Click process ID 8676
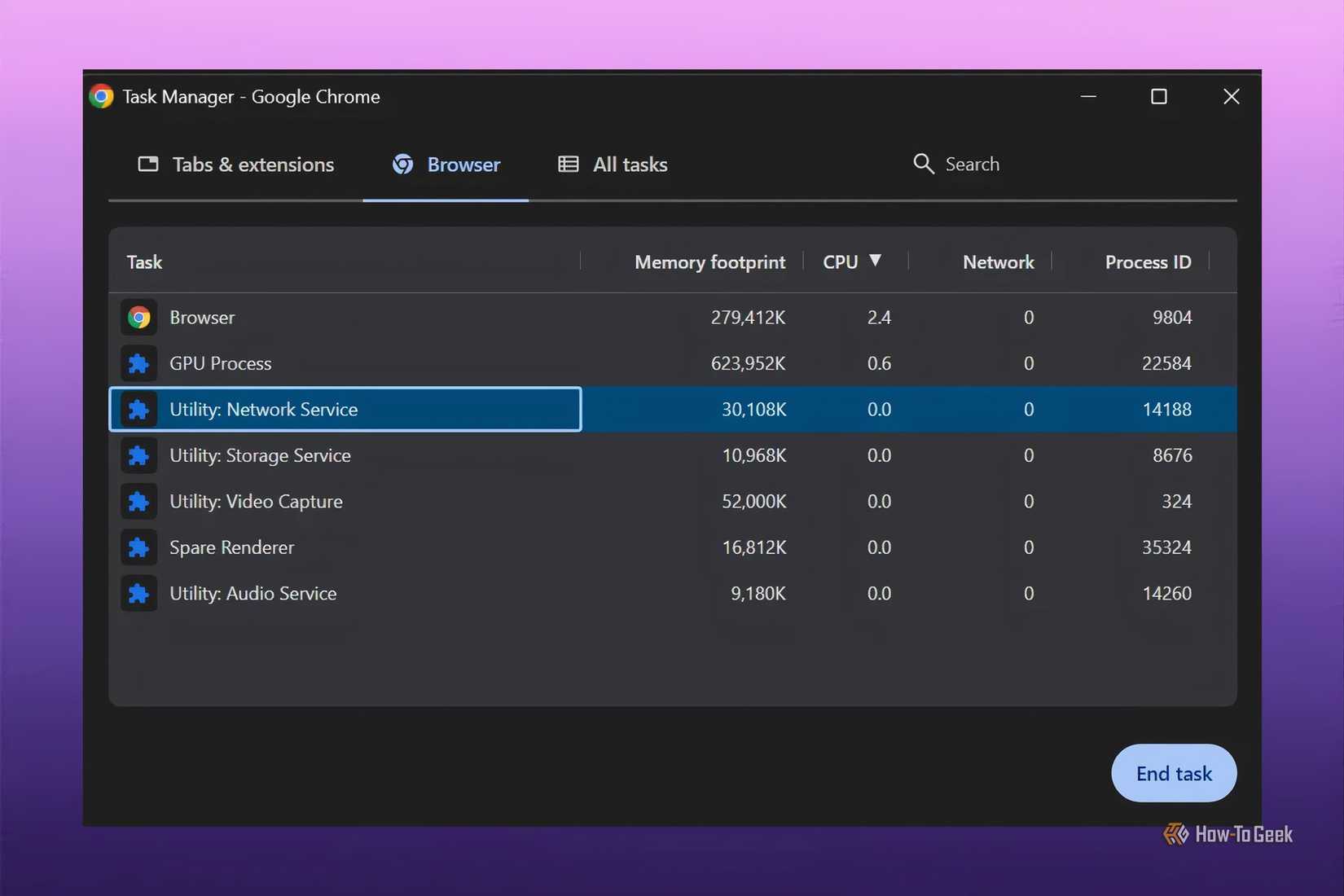Image resolution: width=1344 pixels, height=896 pixels. pos(1172,455)
